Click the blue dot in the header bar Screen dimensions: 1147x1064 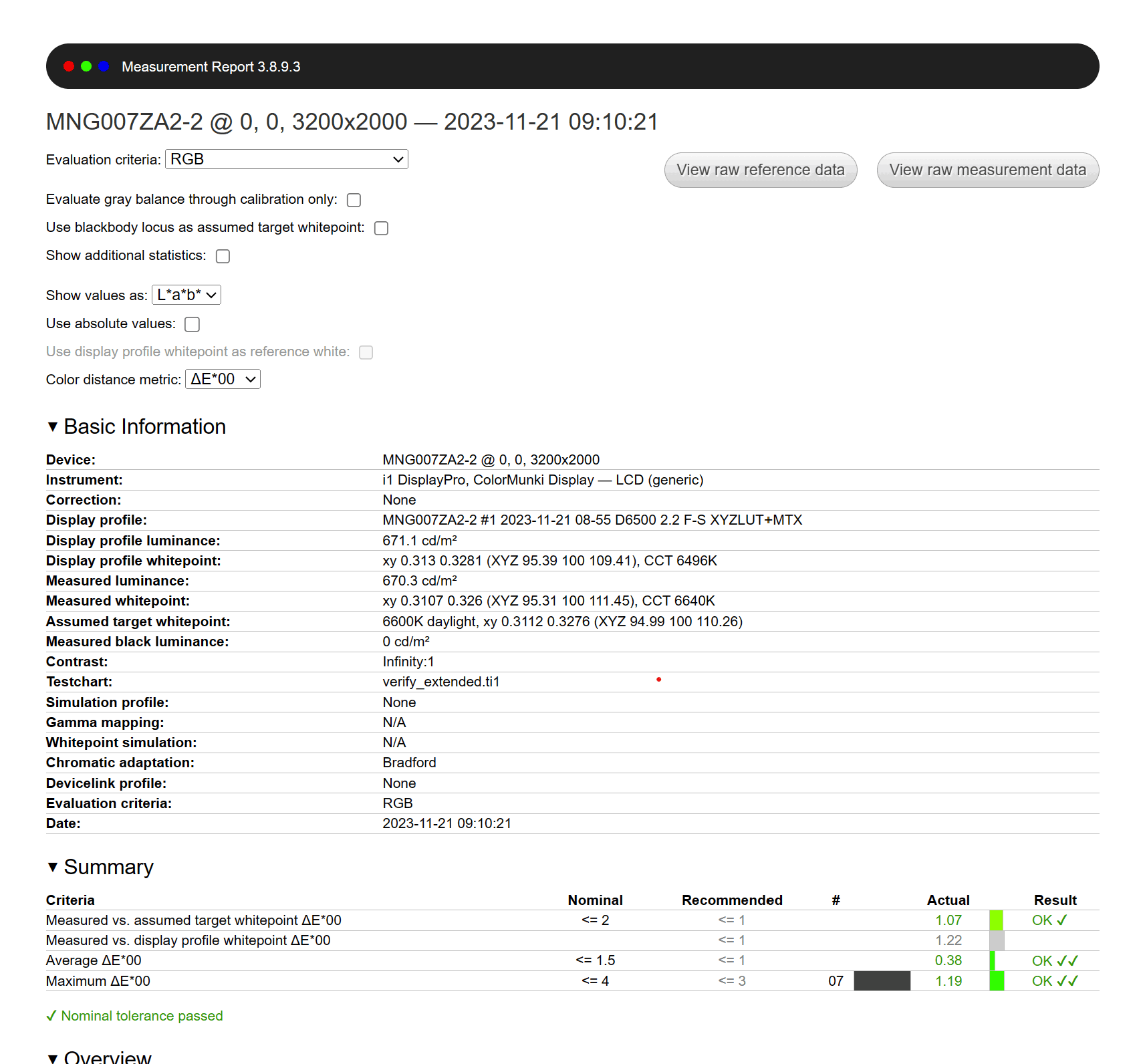(x=104, y=66)
